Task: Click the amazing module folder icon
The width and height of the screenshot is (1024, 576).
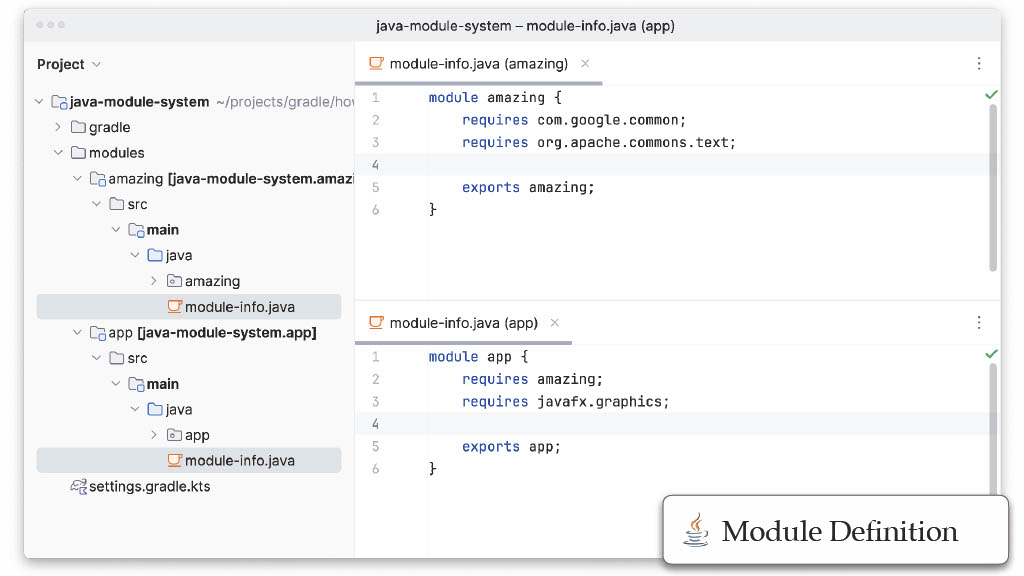Action: (x=98, y=178)
